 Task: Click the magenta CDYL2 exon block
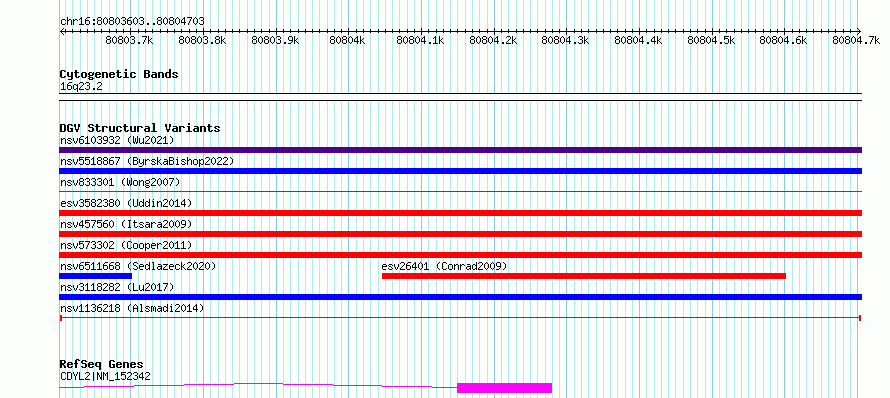505,388
